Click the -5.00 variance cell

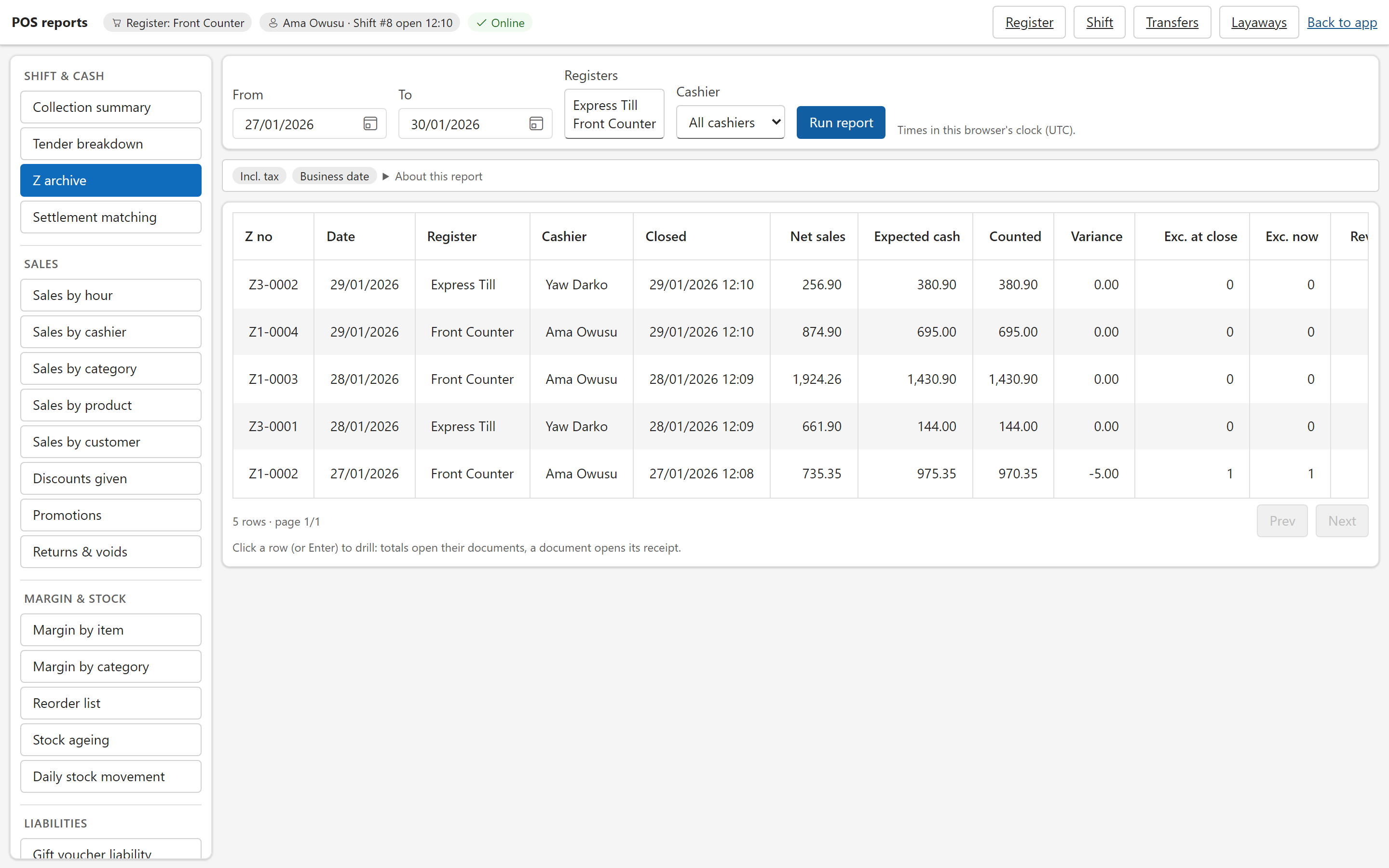[x=1094, y=474]
